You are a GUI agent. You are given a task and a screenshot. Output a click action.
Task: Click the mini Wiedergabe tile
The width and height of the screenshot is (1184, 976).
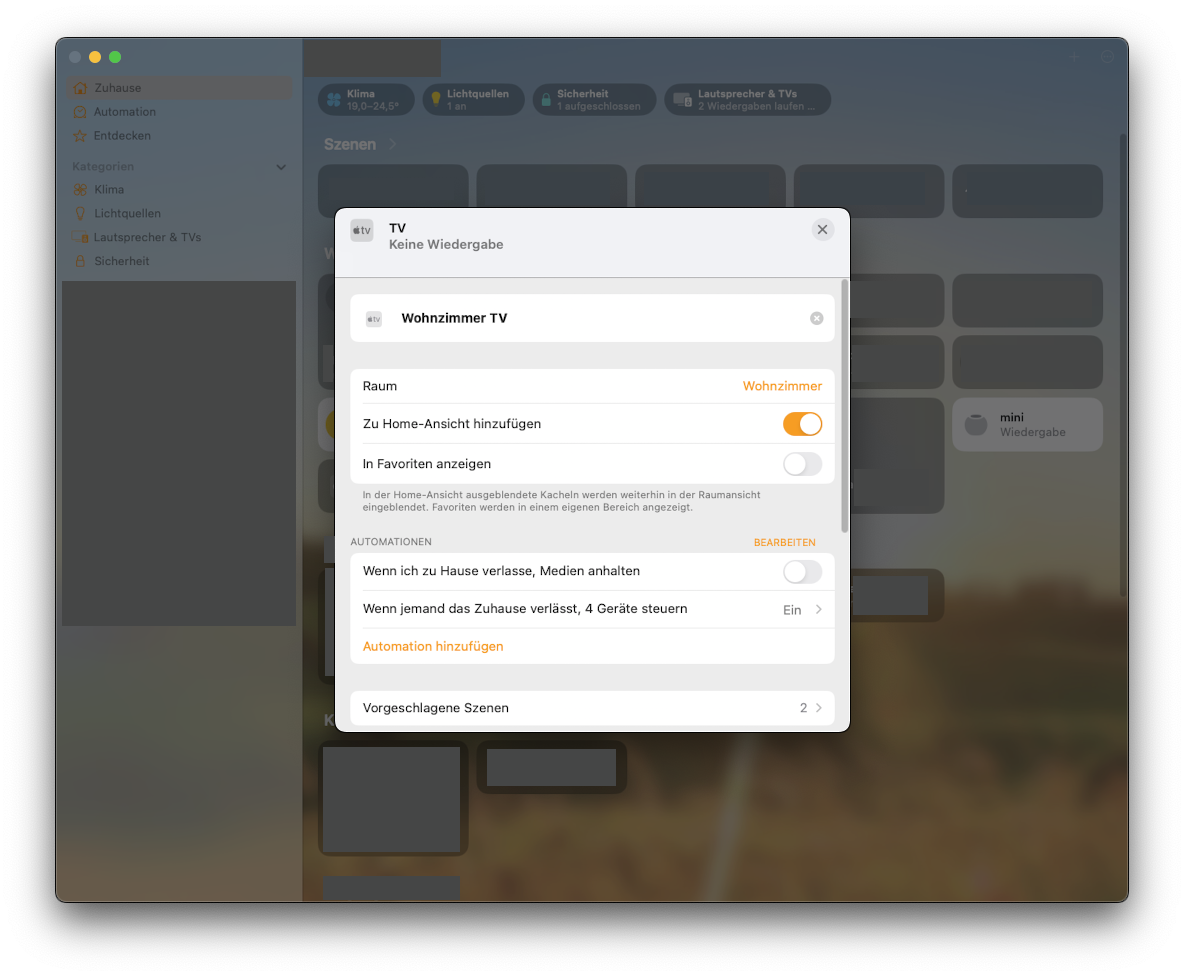pyautogui.click(x=1027, y=425)
